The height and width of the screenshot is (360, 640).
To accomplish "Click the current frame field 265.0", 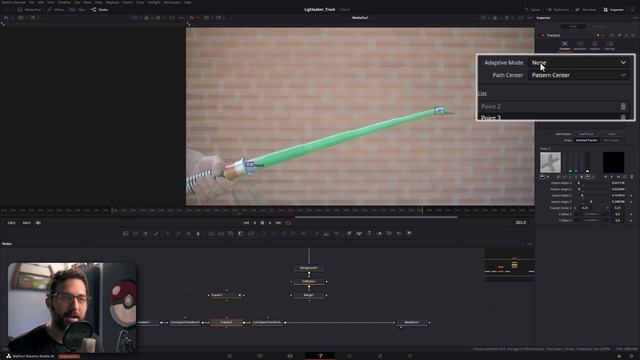I will [x=521, y=222].
